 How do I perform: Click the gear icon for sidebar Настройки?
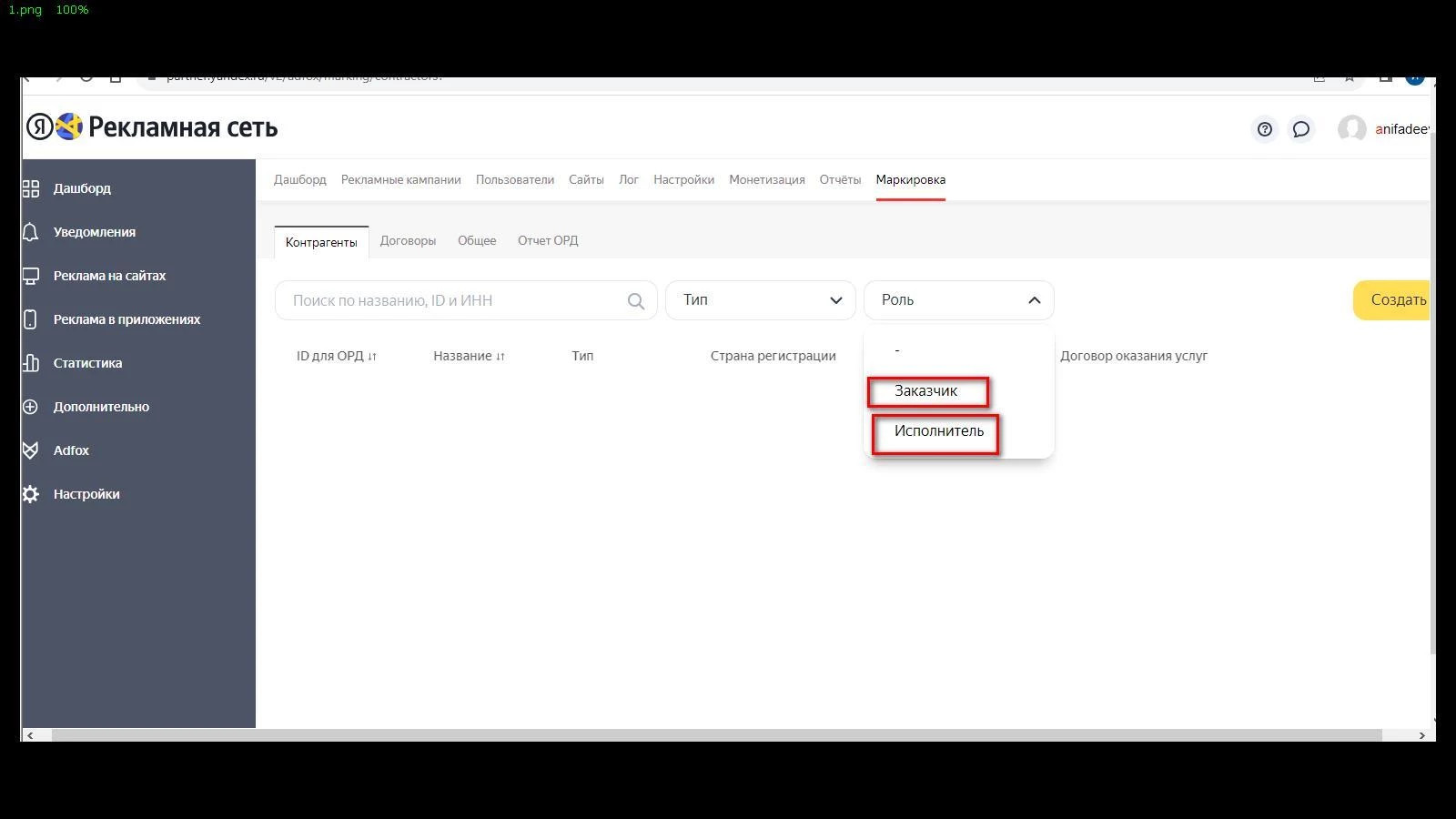click(31, 494)
